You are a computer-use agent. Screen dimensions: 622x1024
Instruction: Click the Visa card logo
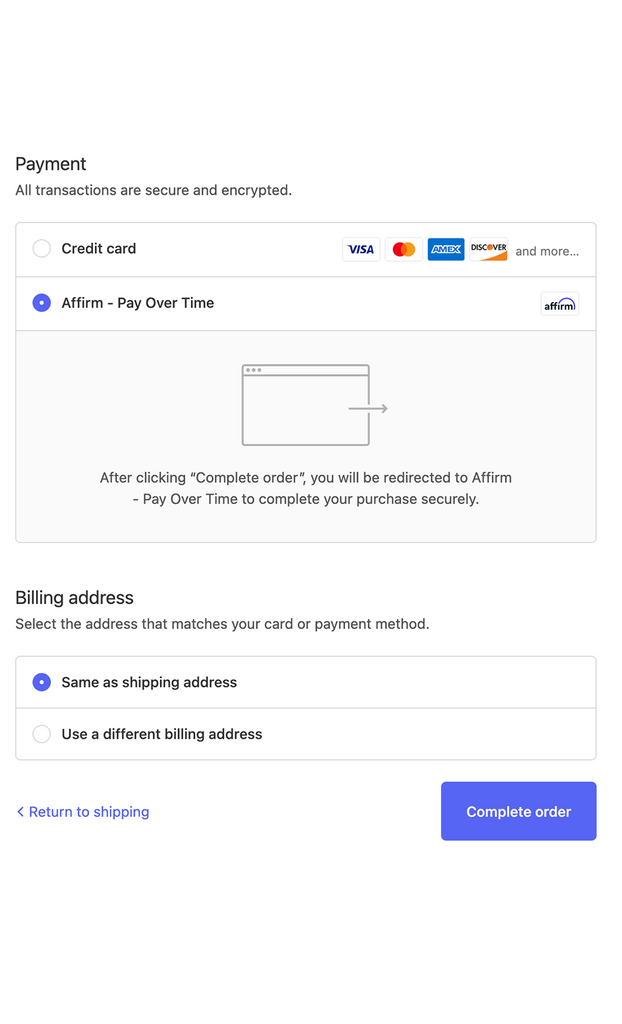point(361,250)
